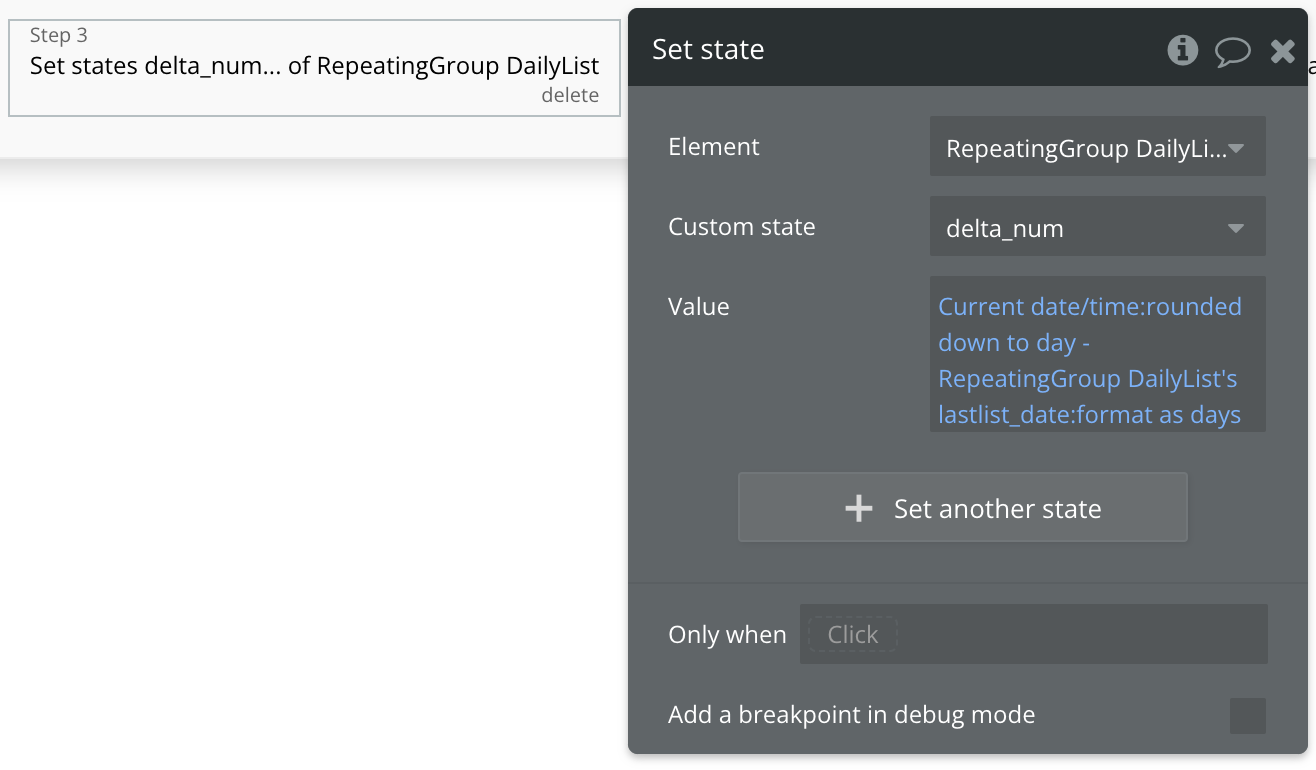Image resolution: width=1316 pixels, height=770 pixels.
Task: Open the Element RepeatingGroup DailyList dropdown
Action: [1086, 149]
